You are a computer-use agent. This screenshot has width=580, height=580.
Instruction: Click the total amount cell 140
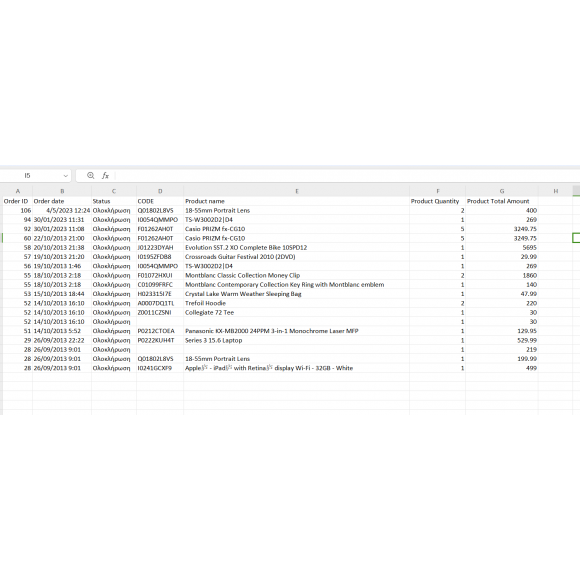click(x=502, y=284)
